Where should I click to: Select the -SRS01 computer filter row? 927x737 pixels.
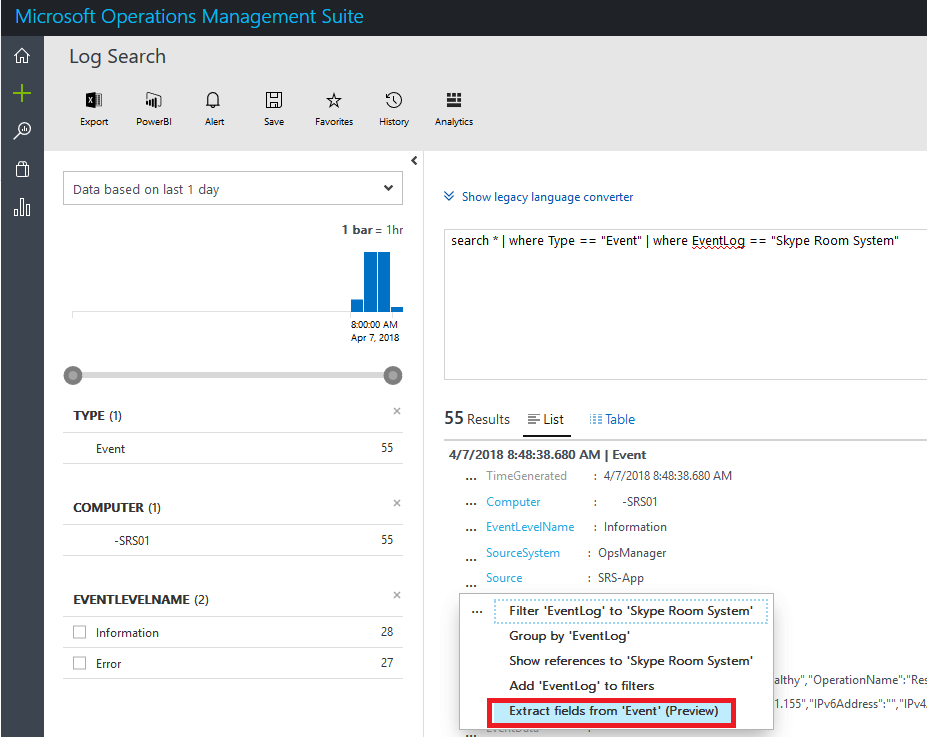tap(233, 540)
